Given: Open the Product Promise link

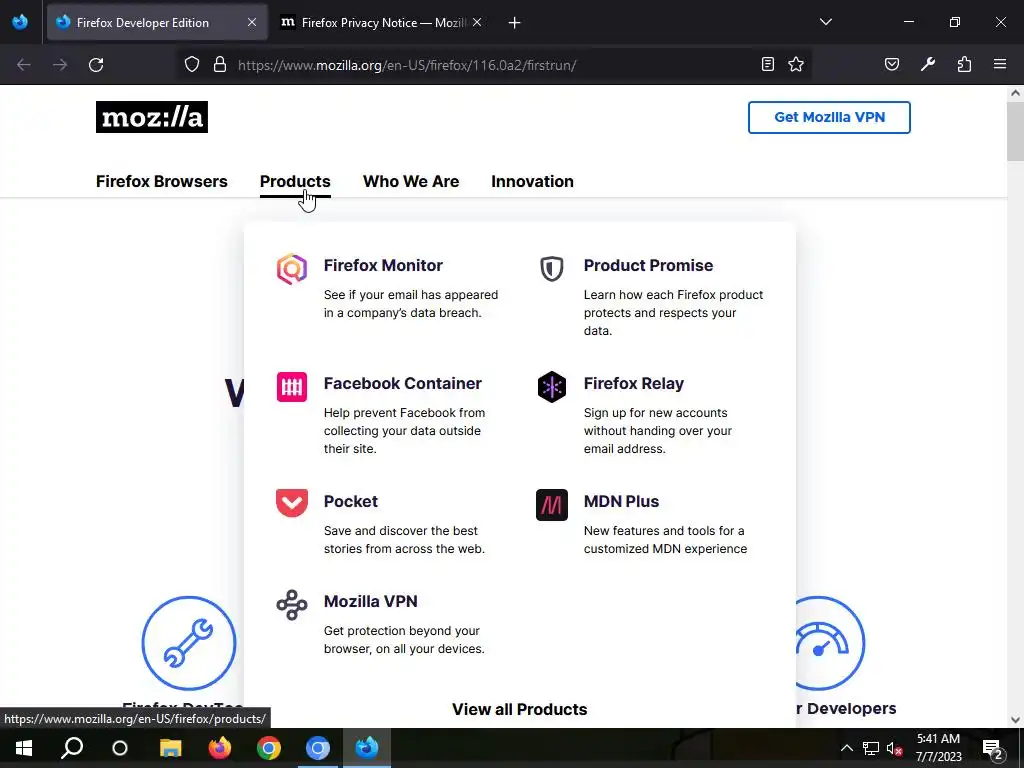Looking at the screenshot, I should click(x=648, y=265).
